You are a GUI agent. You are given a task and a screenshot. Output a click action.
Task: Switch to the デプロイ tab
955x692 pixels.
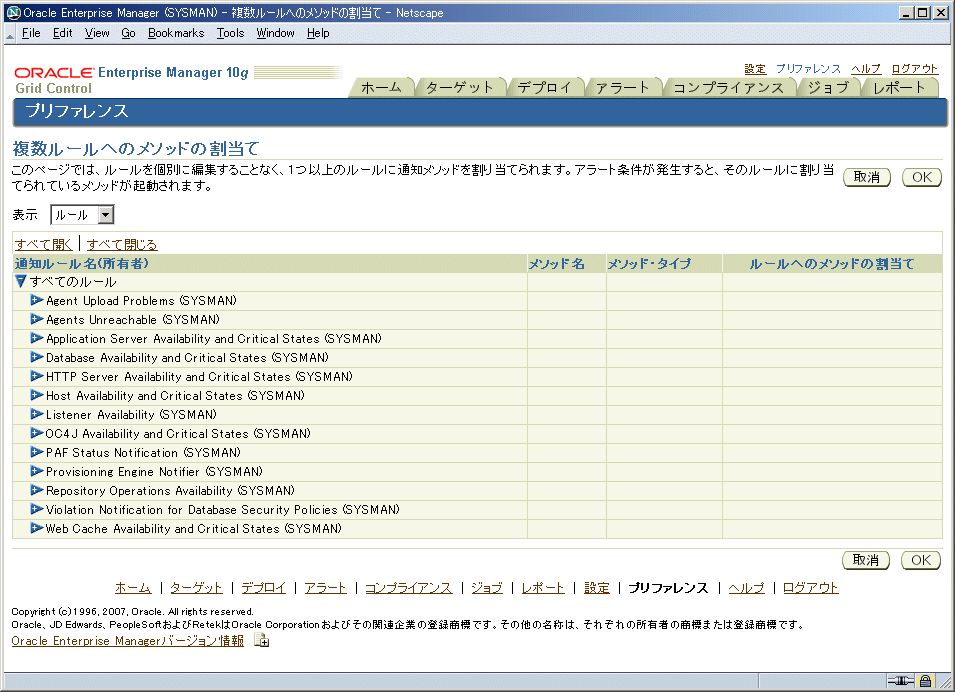544,88
